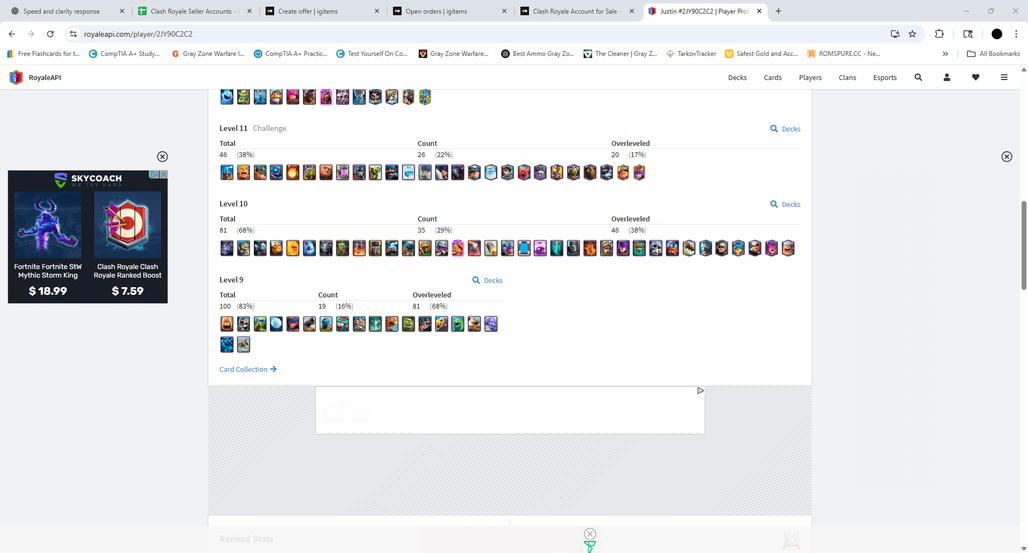Open Clash Royale Ranked Boost ad
1028x553 pixels.
coord(127,244)
